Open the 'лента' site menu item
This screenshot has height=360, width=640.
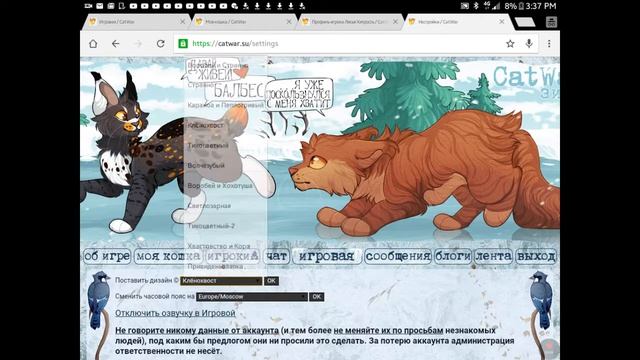pyautogui.click(x=493, y=256)
